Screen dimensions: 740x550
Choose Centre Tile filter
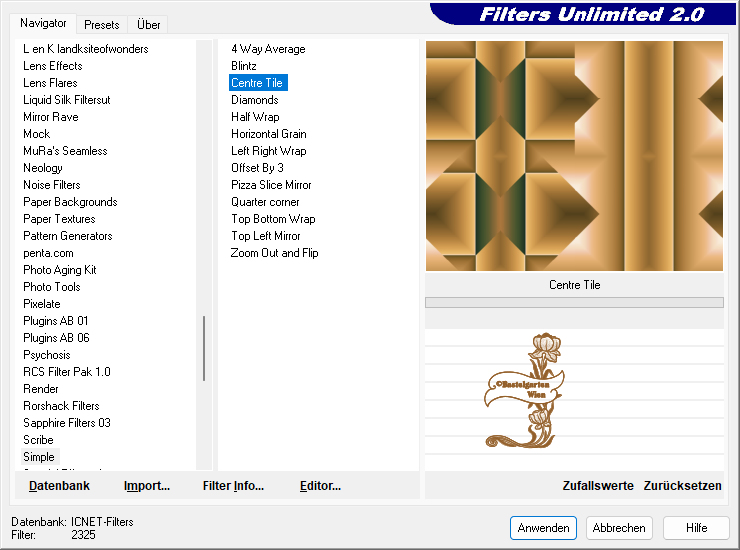[258, 83]
